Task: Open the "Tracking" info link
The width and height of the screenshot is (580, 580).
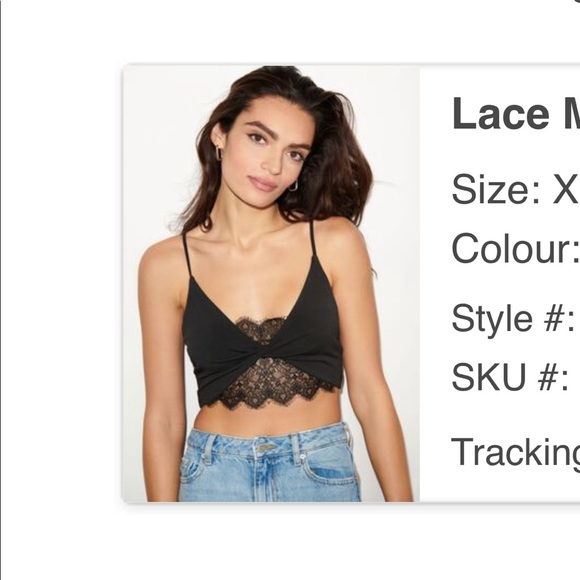Action: tap(516, 453)
